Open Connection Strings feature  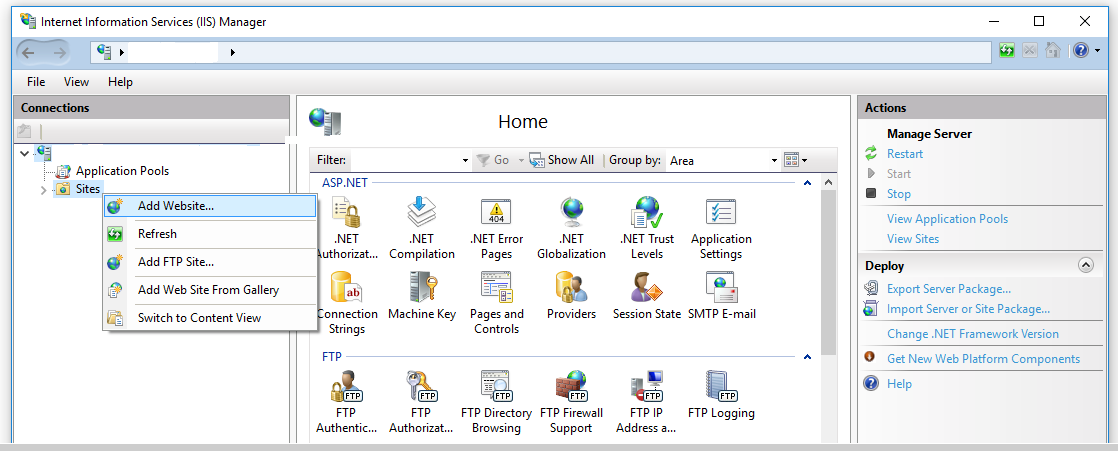point(347,303)
